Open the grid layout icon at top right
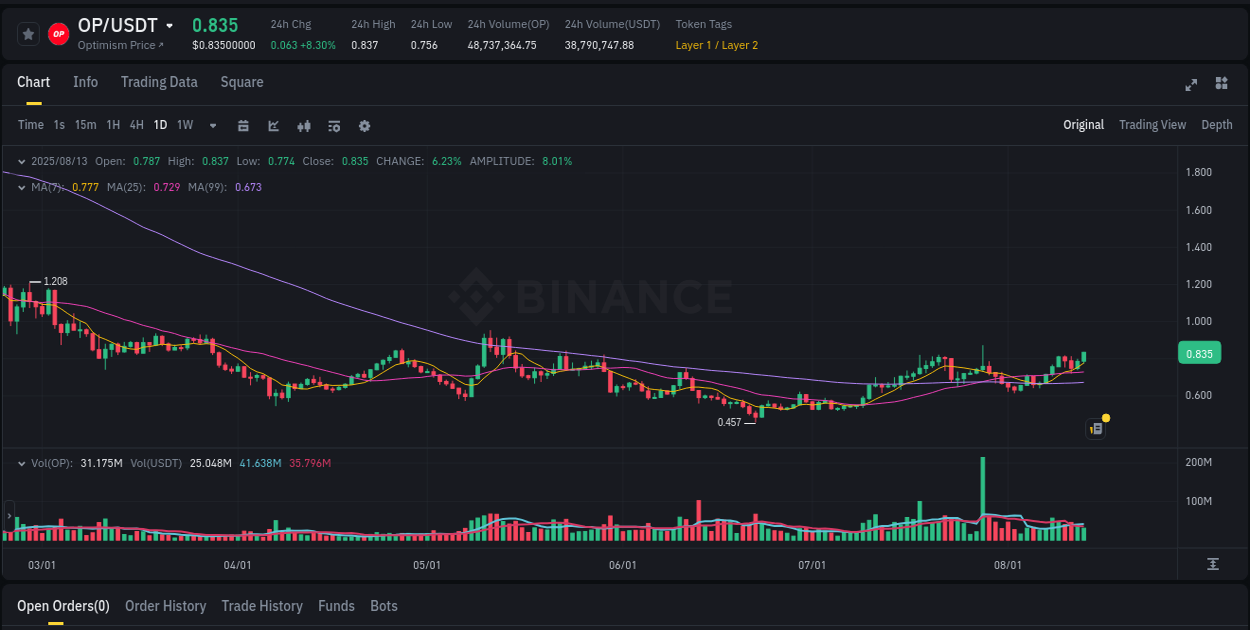Viewport: 1250px width, 630px height. pos(1220,85)
